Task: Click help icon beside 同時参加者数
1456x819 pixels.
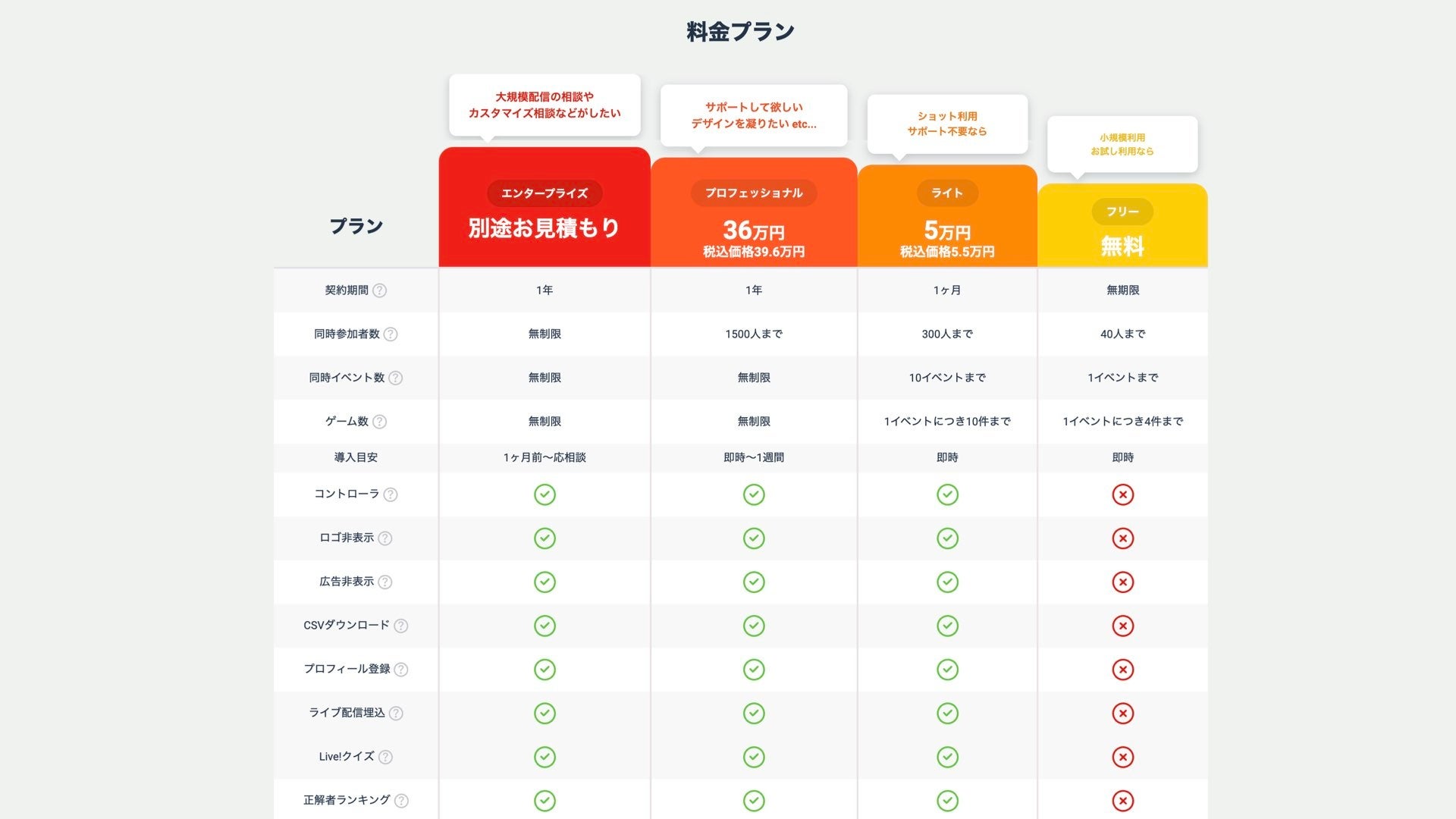Action: point(391,334)
